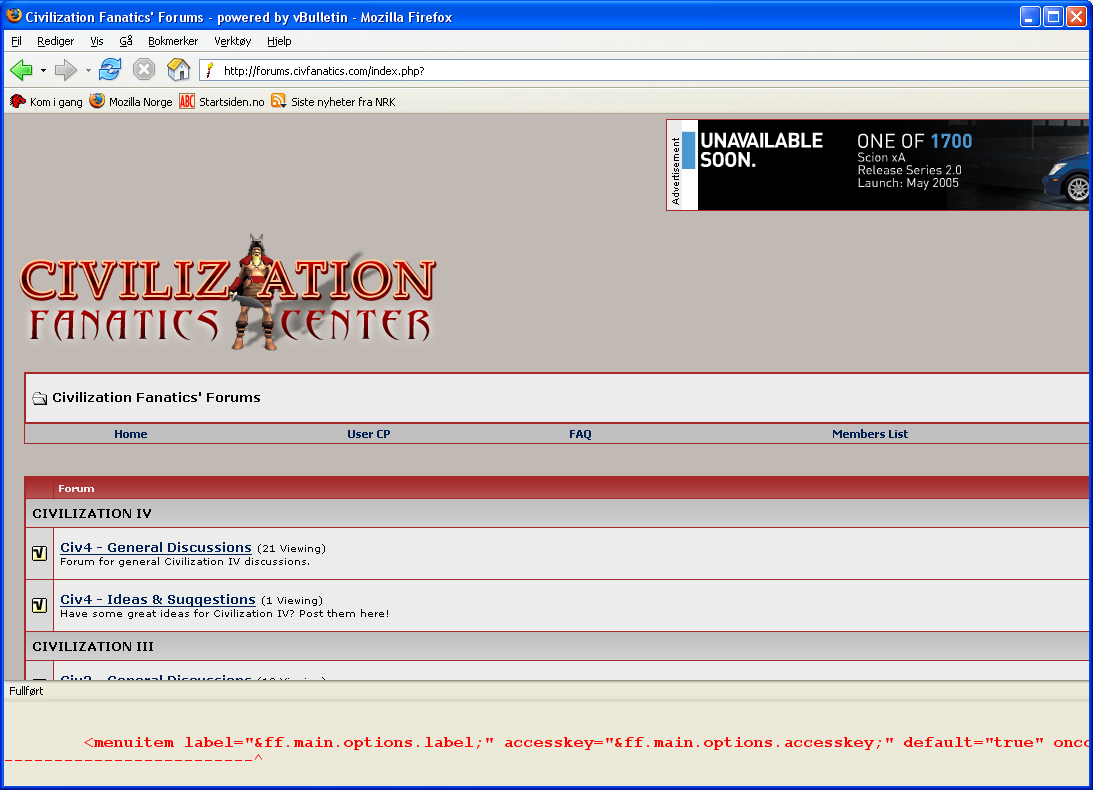Maximize the Firefox window
The height and width of the screenshot is (790, 1093).
[1053, 16]
